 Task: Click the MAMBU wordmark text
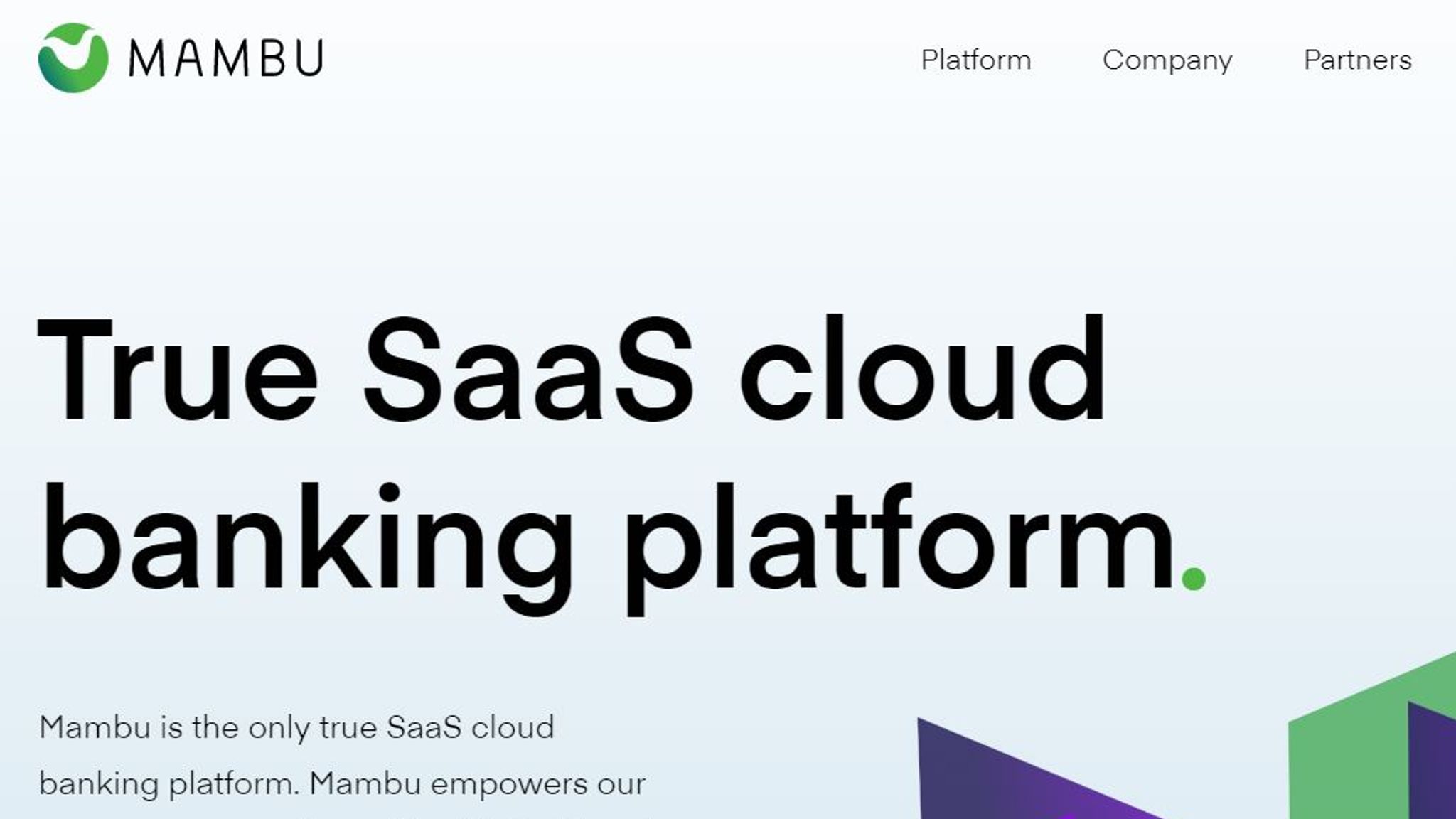[227, 58]
